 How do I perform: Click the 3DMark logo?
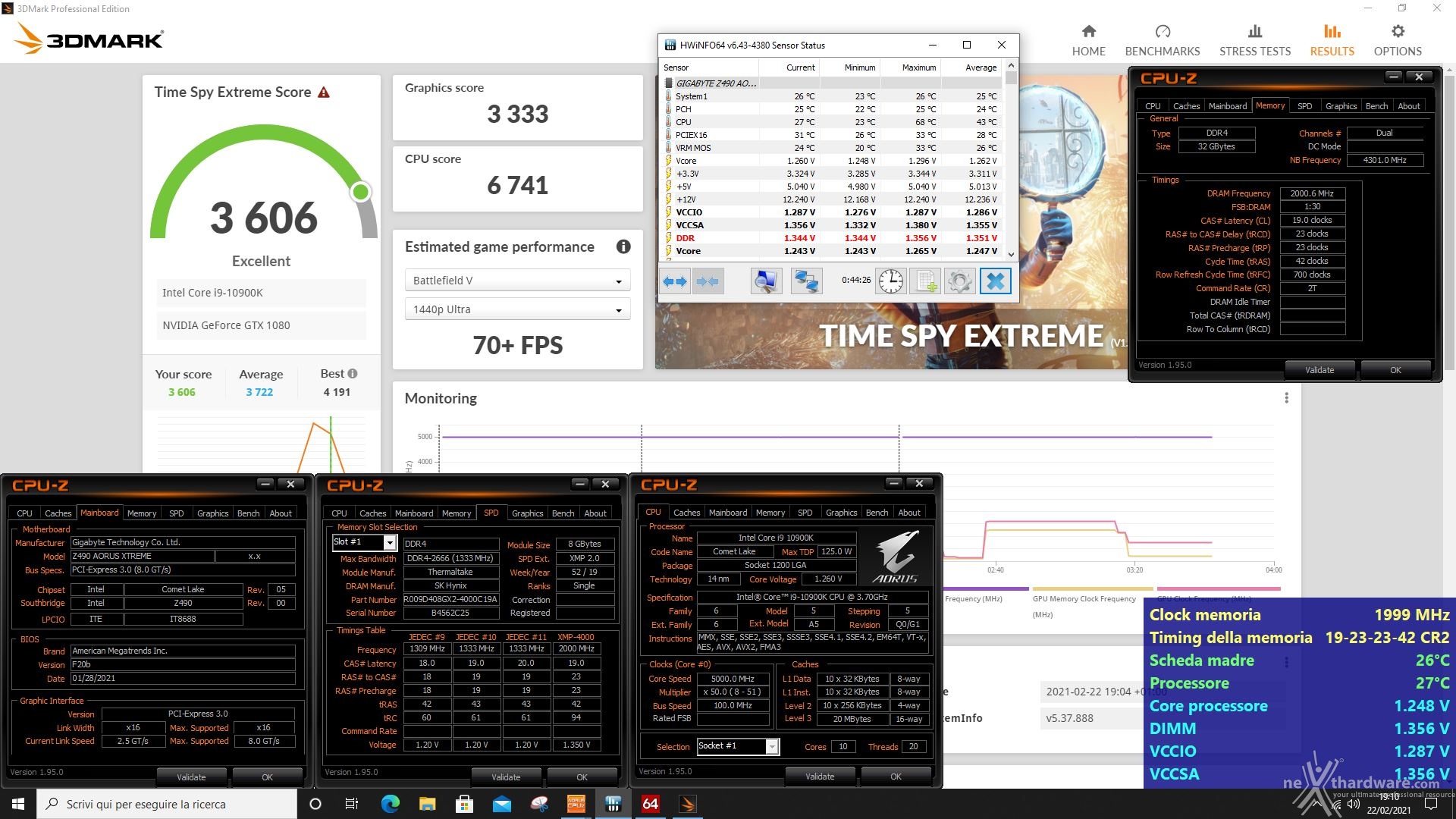[89, 39]
